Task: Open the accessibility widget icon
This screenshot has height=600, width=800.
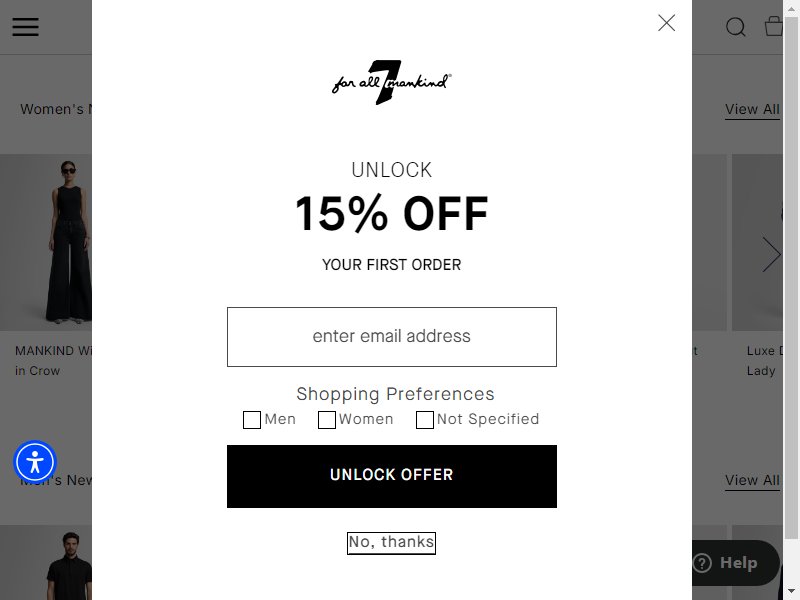Action: click(35, 462)
